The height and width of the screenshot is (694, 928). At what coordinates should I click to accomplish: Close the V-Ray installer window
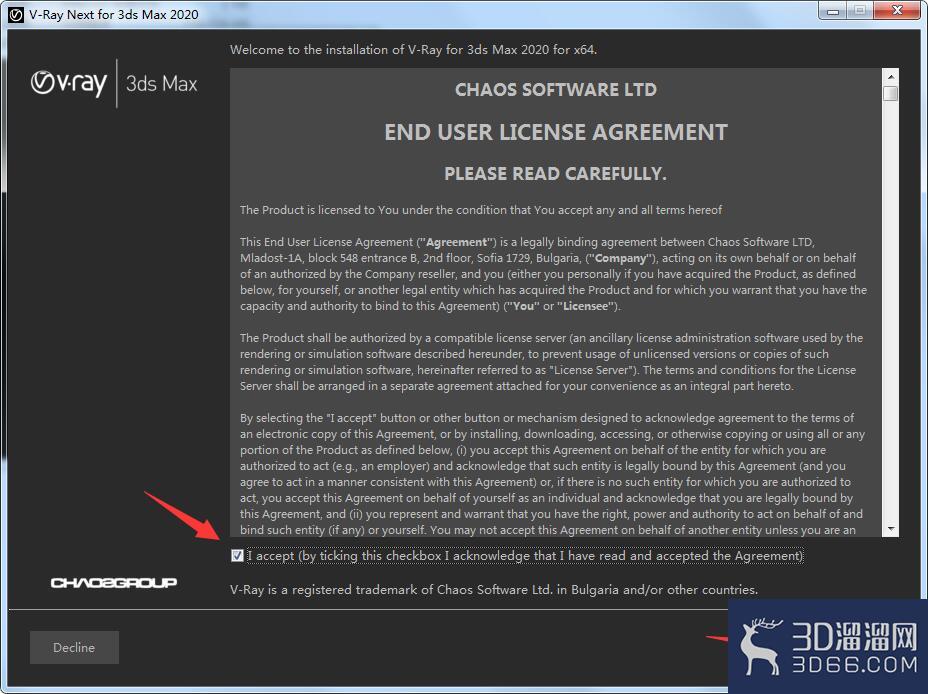click(x=897, y=11)
